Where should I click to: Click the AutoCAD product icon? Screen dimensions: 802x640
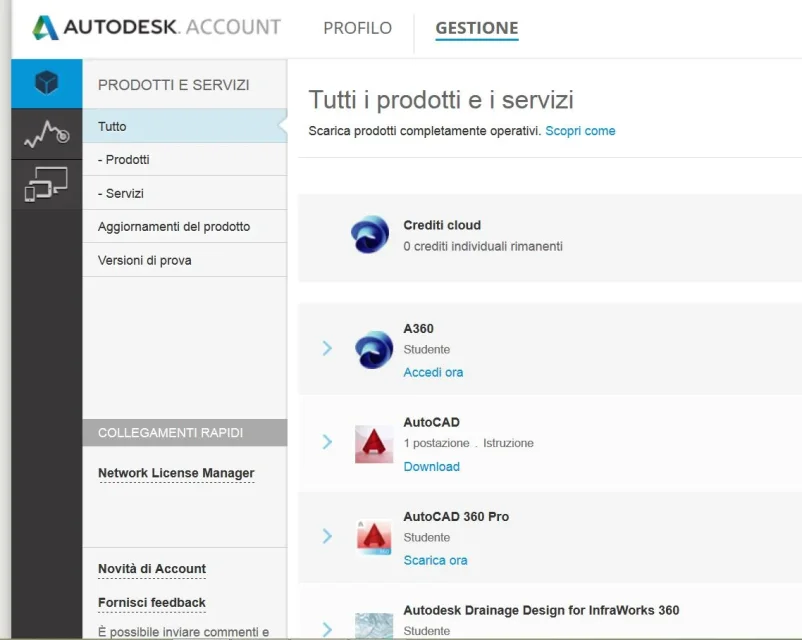374,444
